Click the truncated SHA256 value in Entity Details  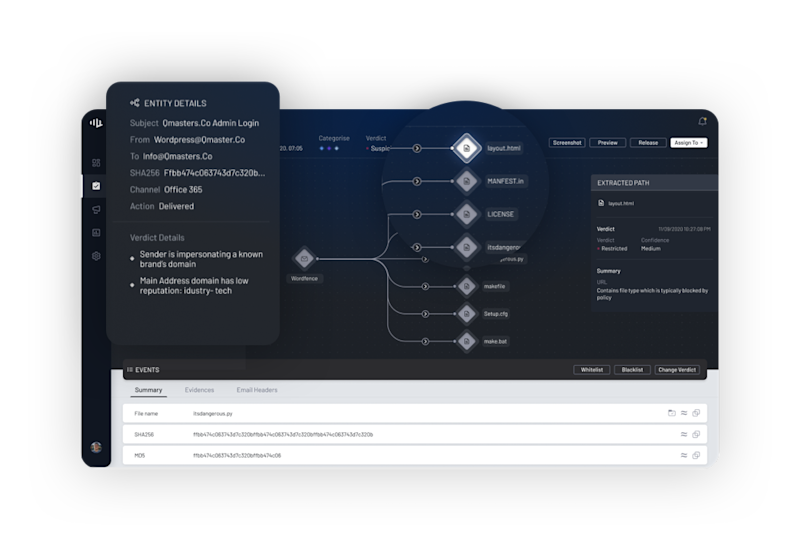point(214,173)
